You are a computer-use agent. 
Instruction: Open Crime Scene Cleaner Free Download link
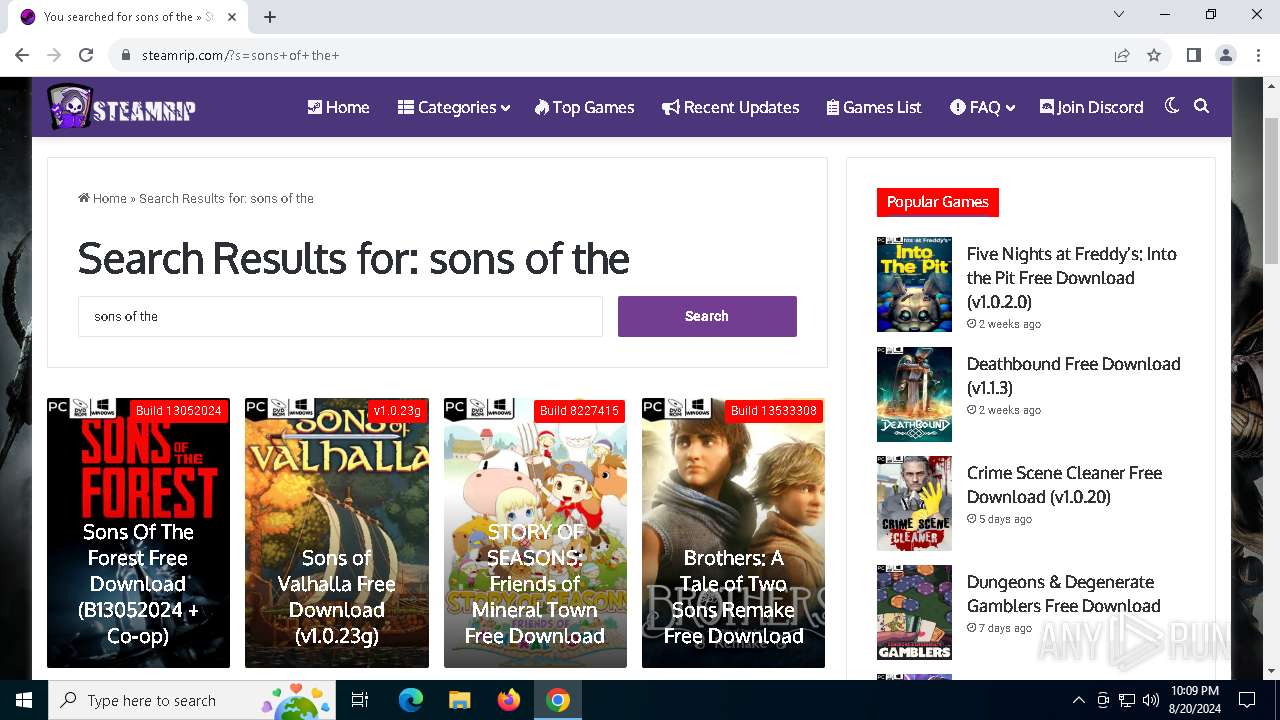1064,484
